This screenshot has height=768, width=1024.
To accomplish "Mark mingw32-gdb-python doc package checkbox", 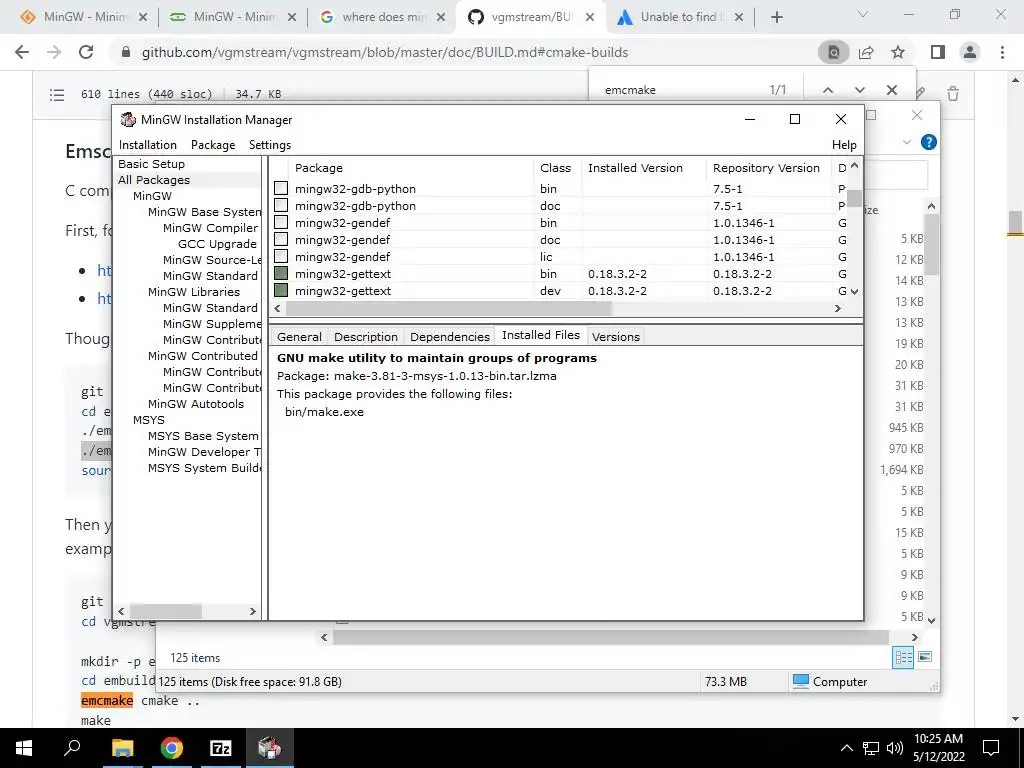I will point(281,206).
